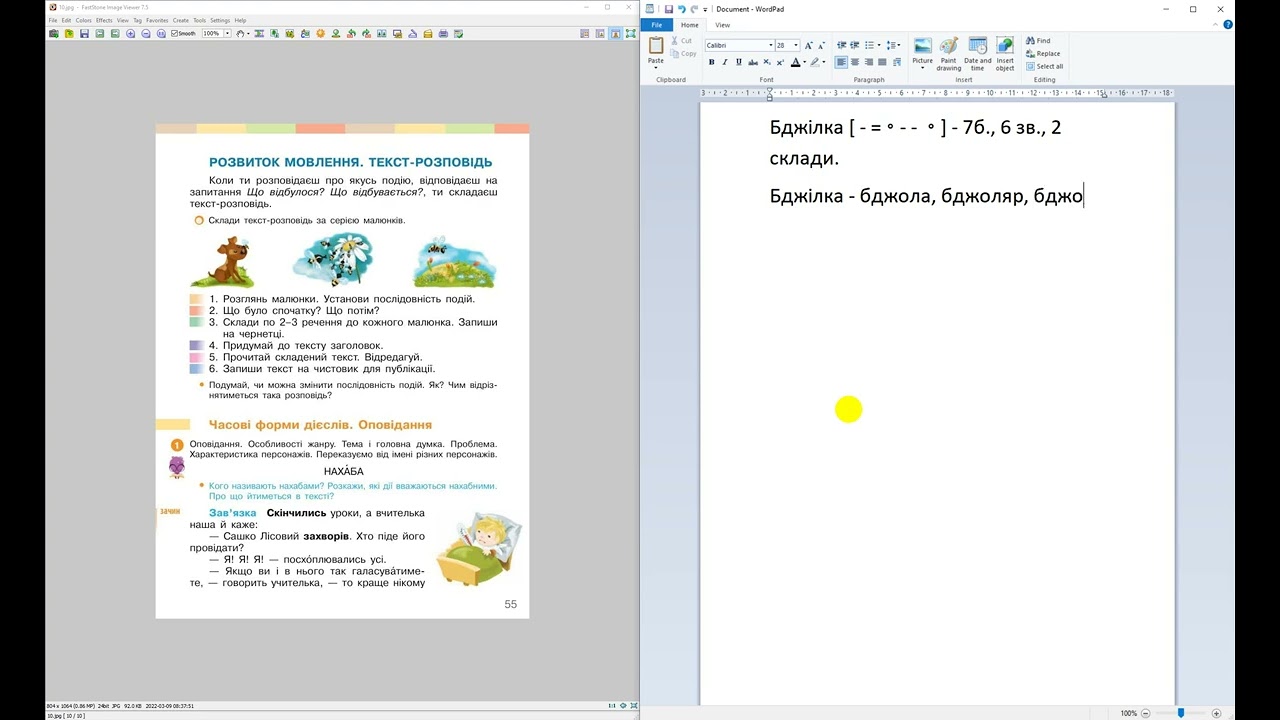Select Align text right in WordPad
Viewport: 1280px width, 720px height.
point(869,62)
